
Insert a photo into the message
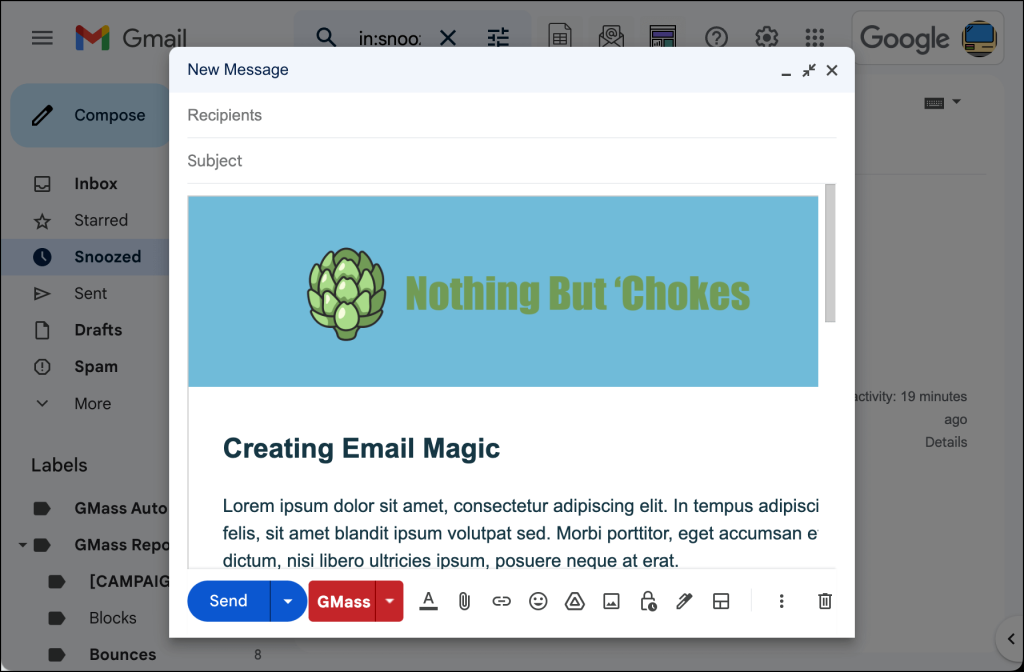click(611, 601)
